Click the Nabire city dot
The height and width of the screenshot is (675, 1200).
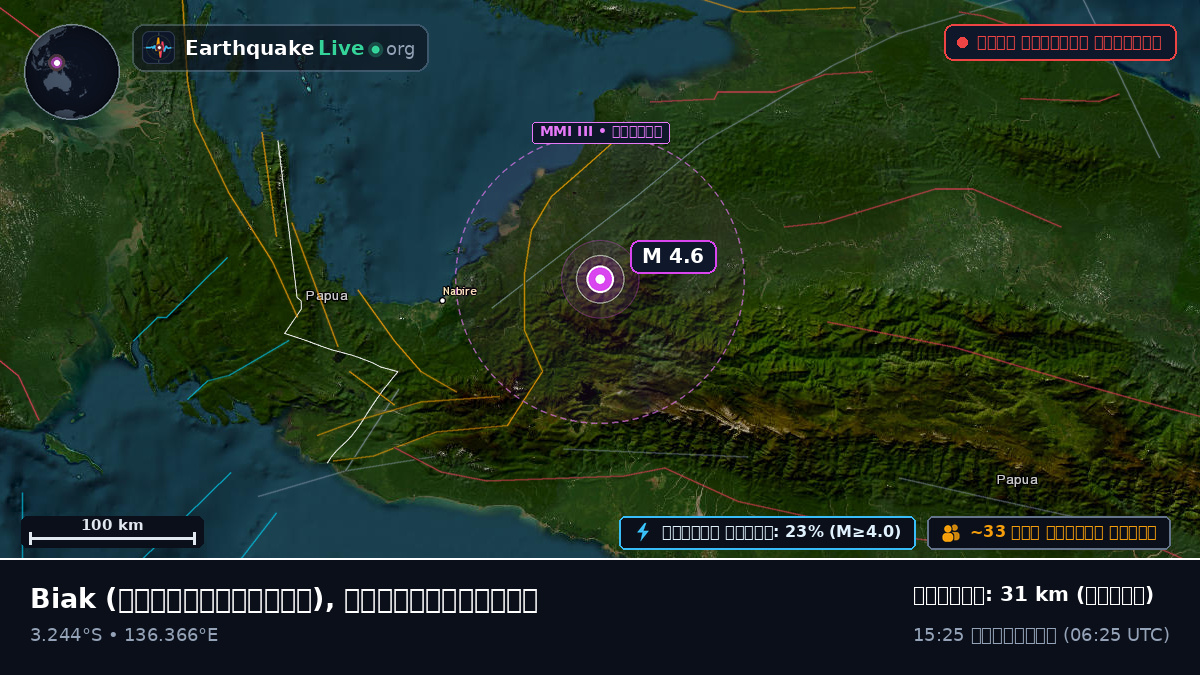pyautogui.click(x=442, y=300)
